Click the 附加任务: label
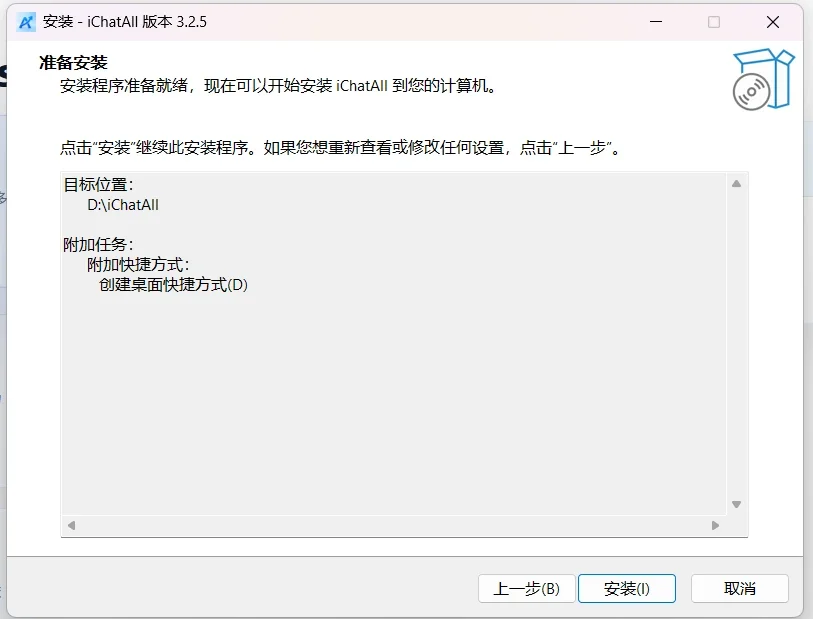 (x=99, y=244)
